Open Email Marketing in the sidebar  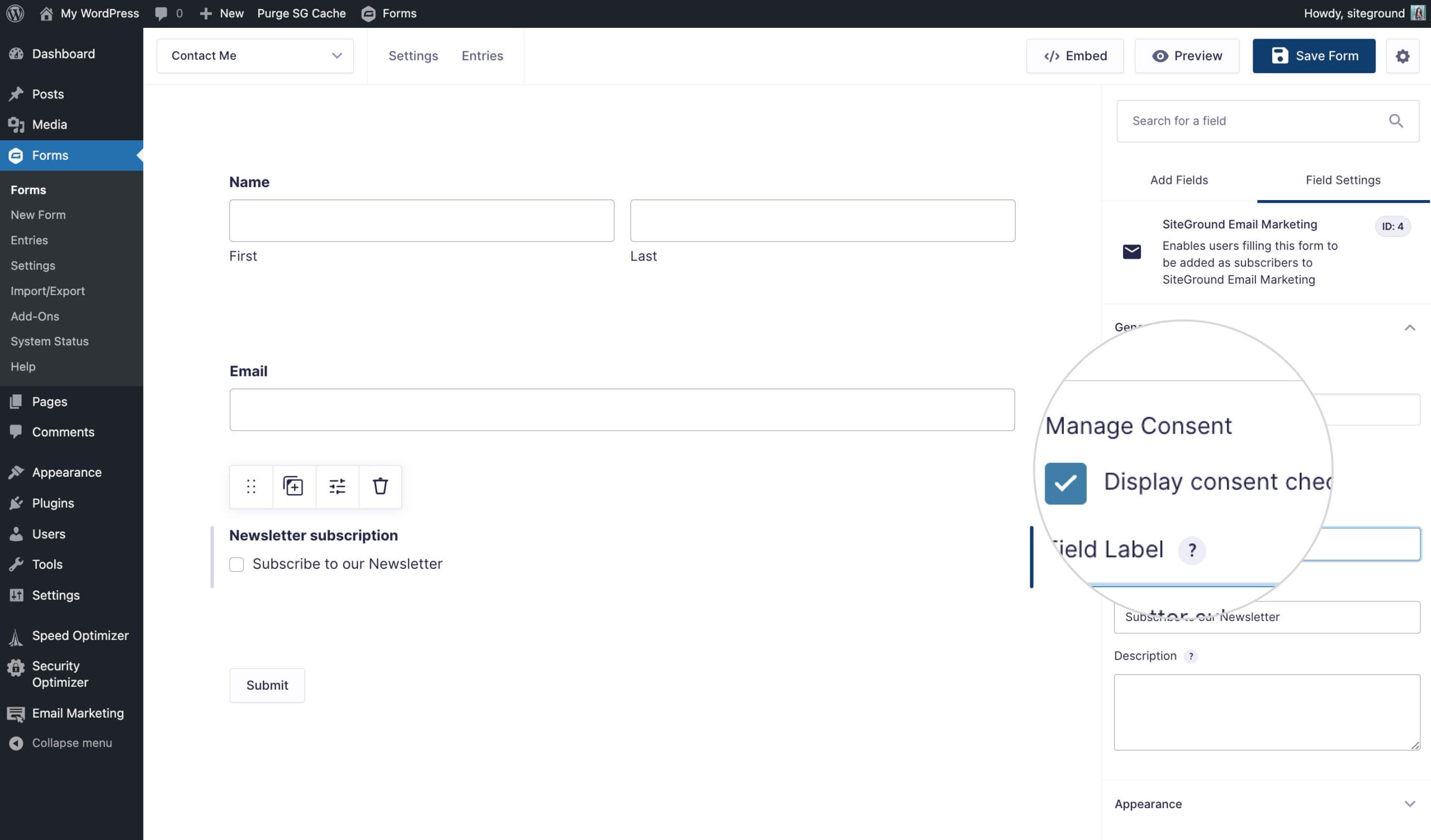point(72,713)
